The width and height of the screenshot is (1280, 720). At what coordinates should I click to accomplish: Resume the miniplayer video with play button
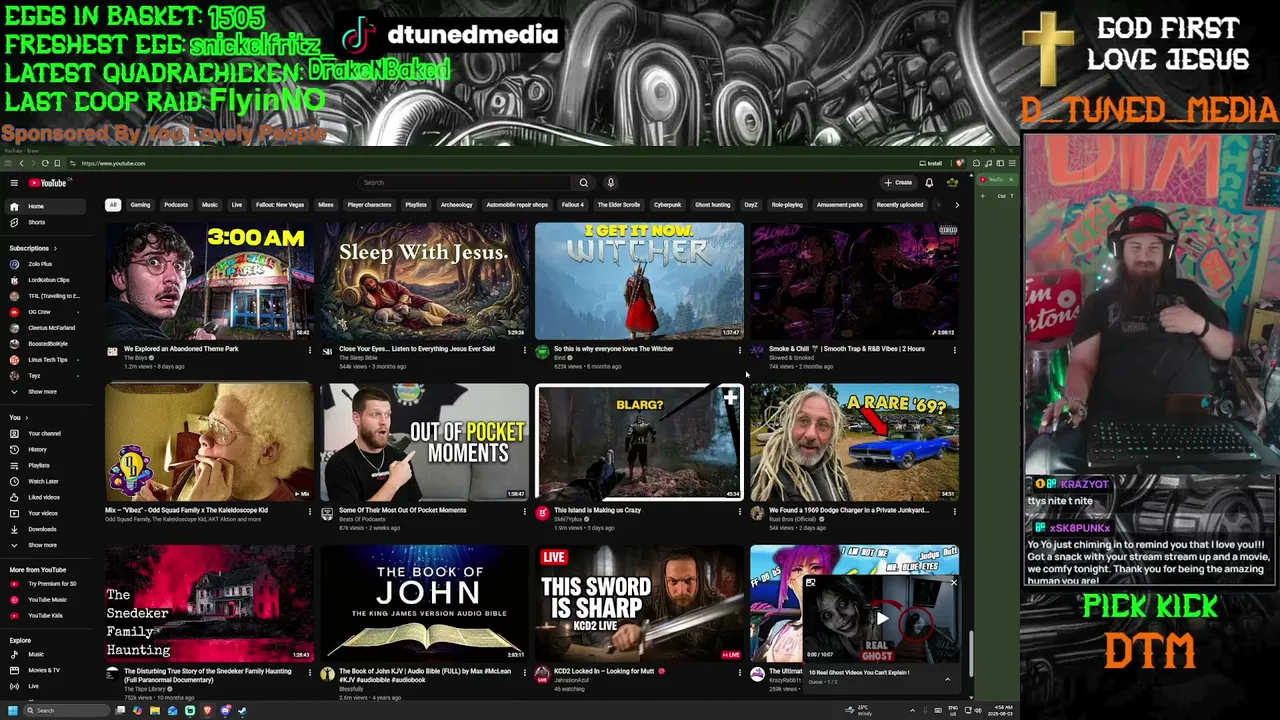point(882,619)
